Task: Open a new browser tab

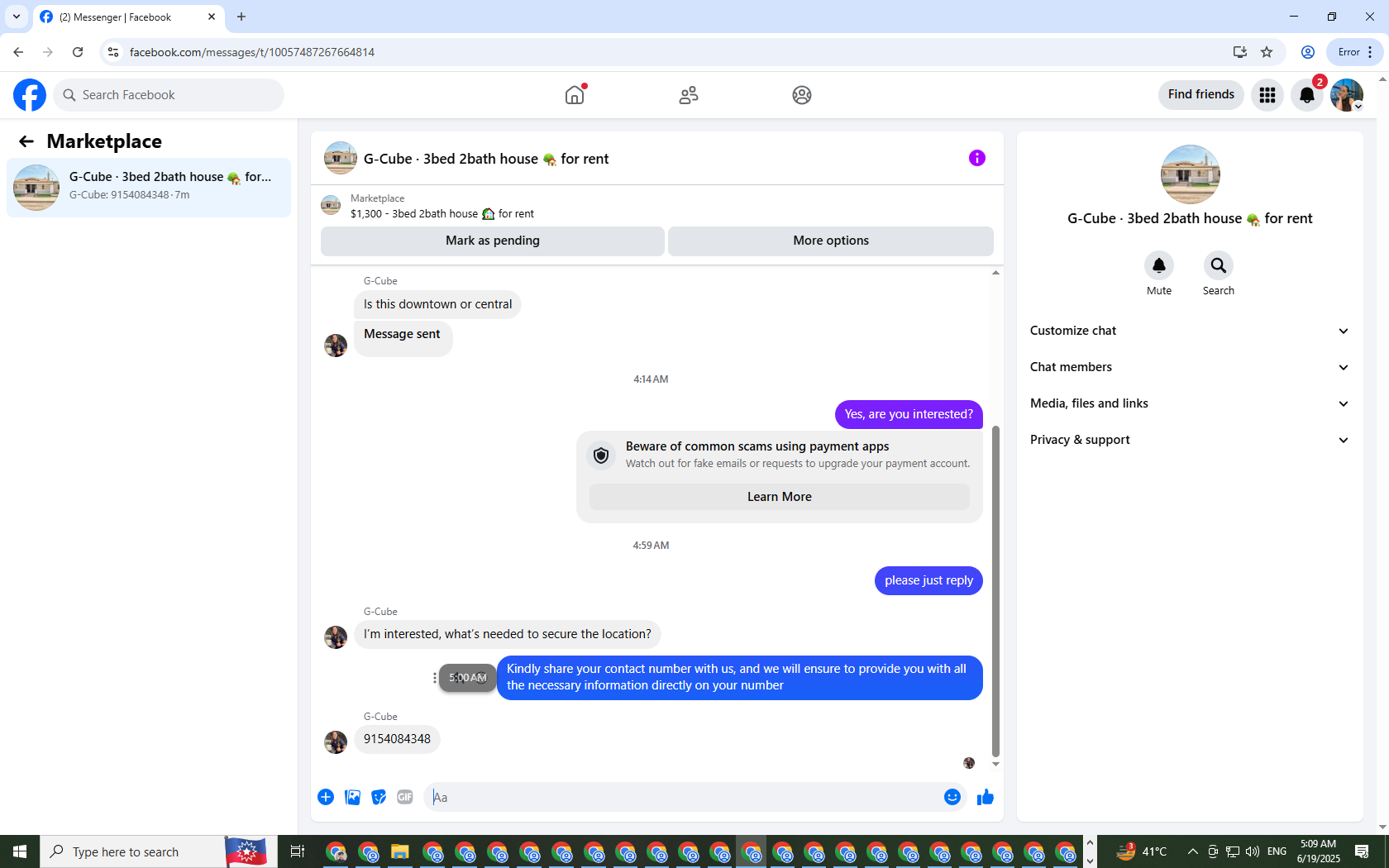Action: 241,17
